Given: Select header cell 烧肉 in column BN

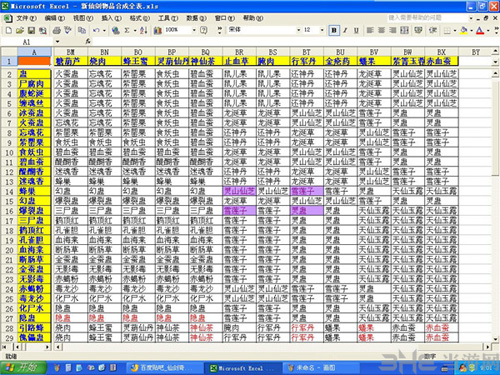Looking at the screenshot, I should click(x=105, y=61).
